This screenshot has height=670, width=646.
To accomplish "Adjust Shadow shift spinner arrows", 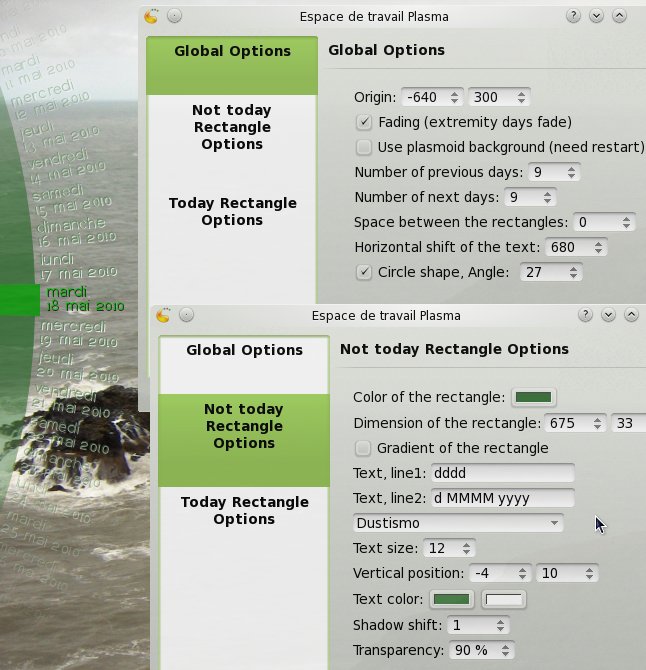I will tap(500, 626).
